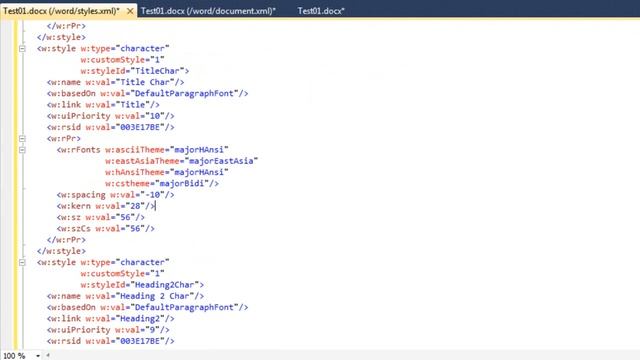Click the w:uiPriority w:val="10" line
This screenshot has height=360, width=640.
click(111, 116)
